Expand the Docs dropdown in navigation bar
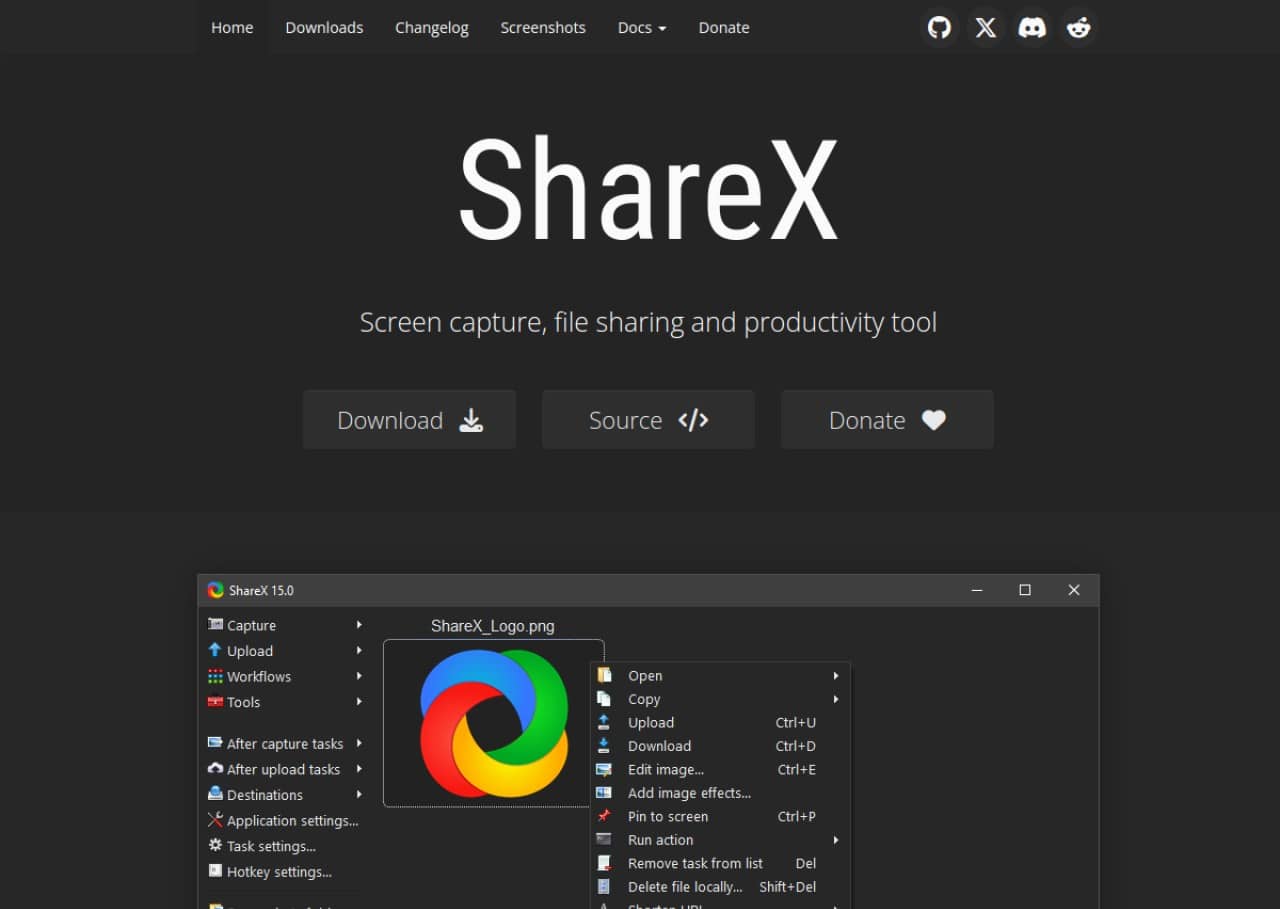Image resolution: width=1280 pixels, height=909 pixels. click(642, 27)
